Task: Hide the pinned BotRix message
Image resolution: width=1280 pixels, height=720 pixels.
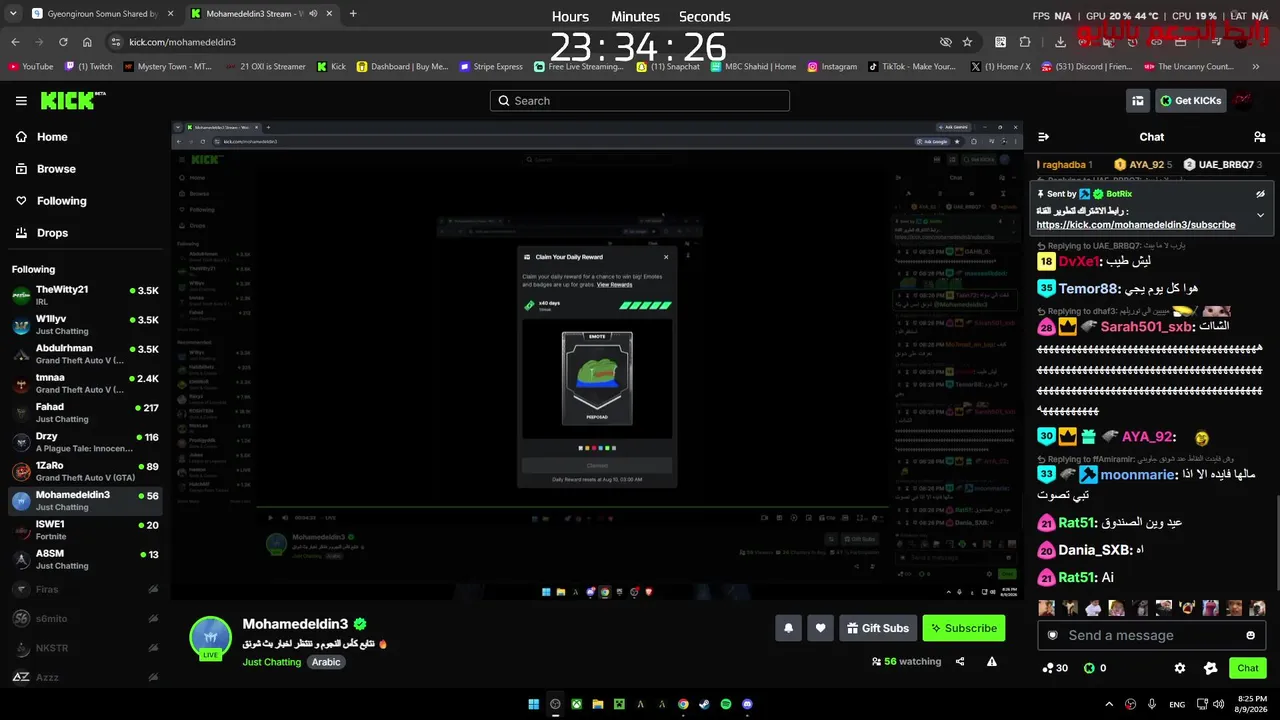Action: coord(1260,194)
